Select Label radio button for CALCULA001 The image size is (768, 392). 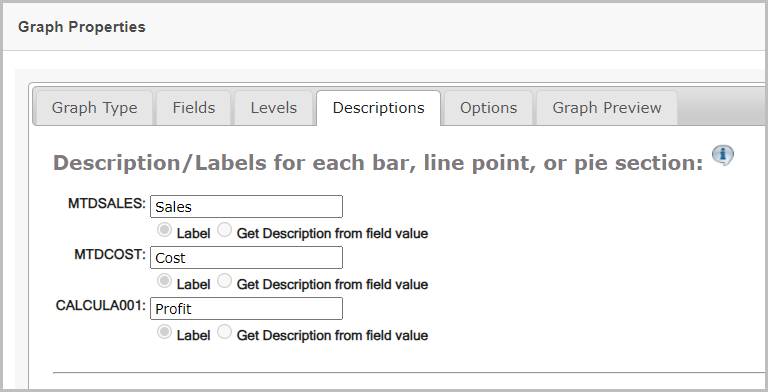165,332
